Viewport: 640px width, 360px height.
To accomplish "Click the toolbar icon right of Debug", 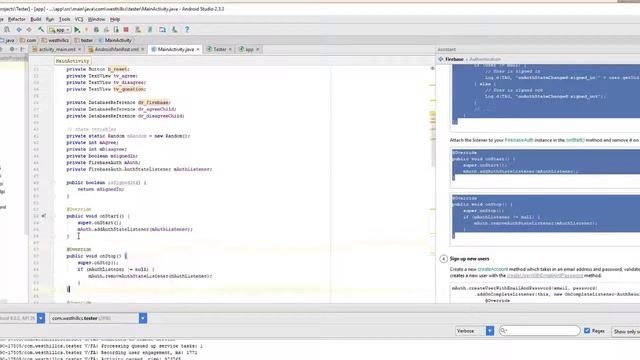I will pyautogui.click(x=106, y=30).
